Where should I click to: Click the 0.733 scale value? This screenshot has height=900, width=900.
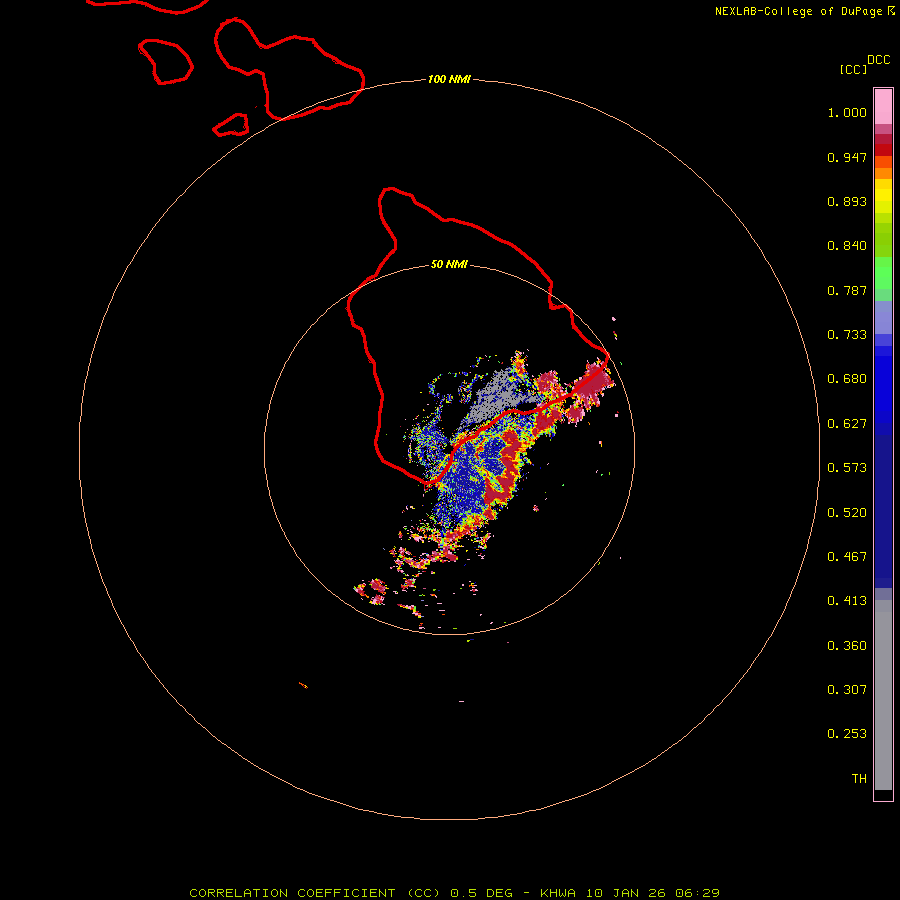847,335
